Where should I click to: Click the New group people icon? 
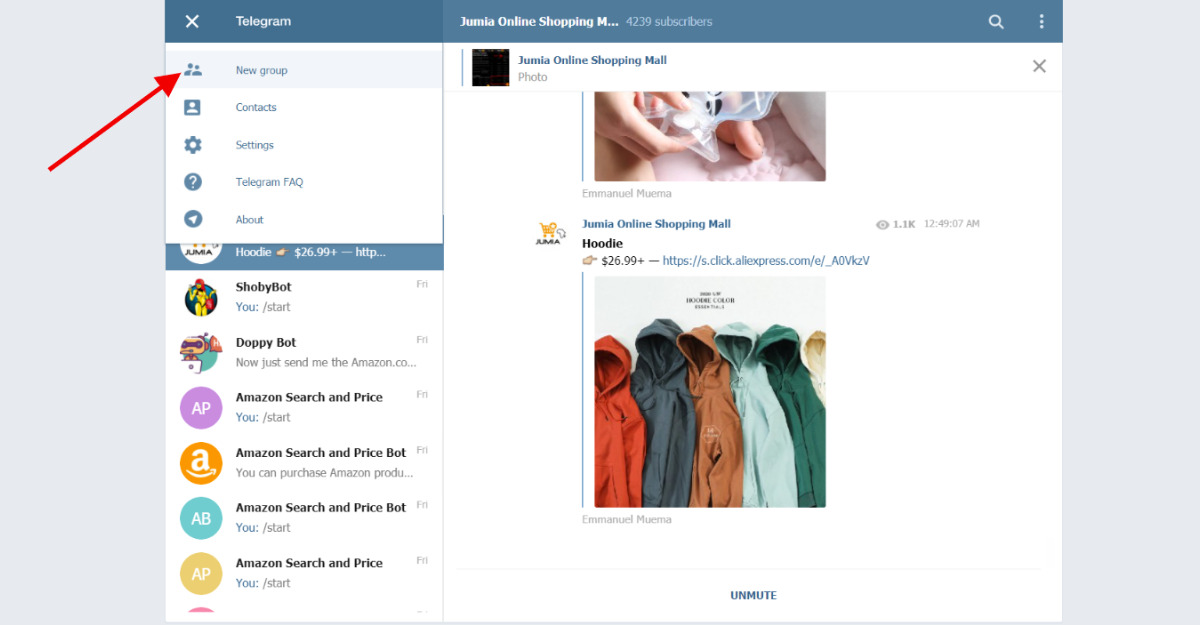tap(193, 70)
